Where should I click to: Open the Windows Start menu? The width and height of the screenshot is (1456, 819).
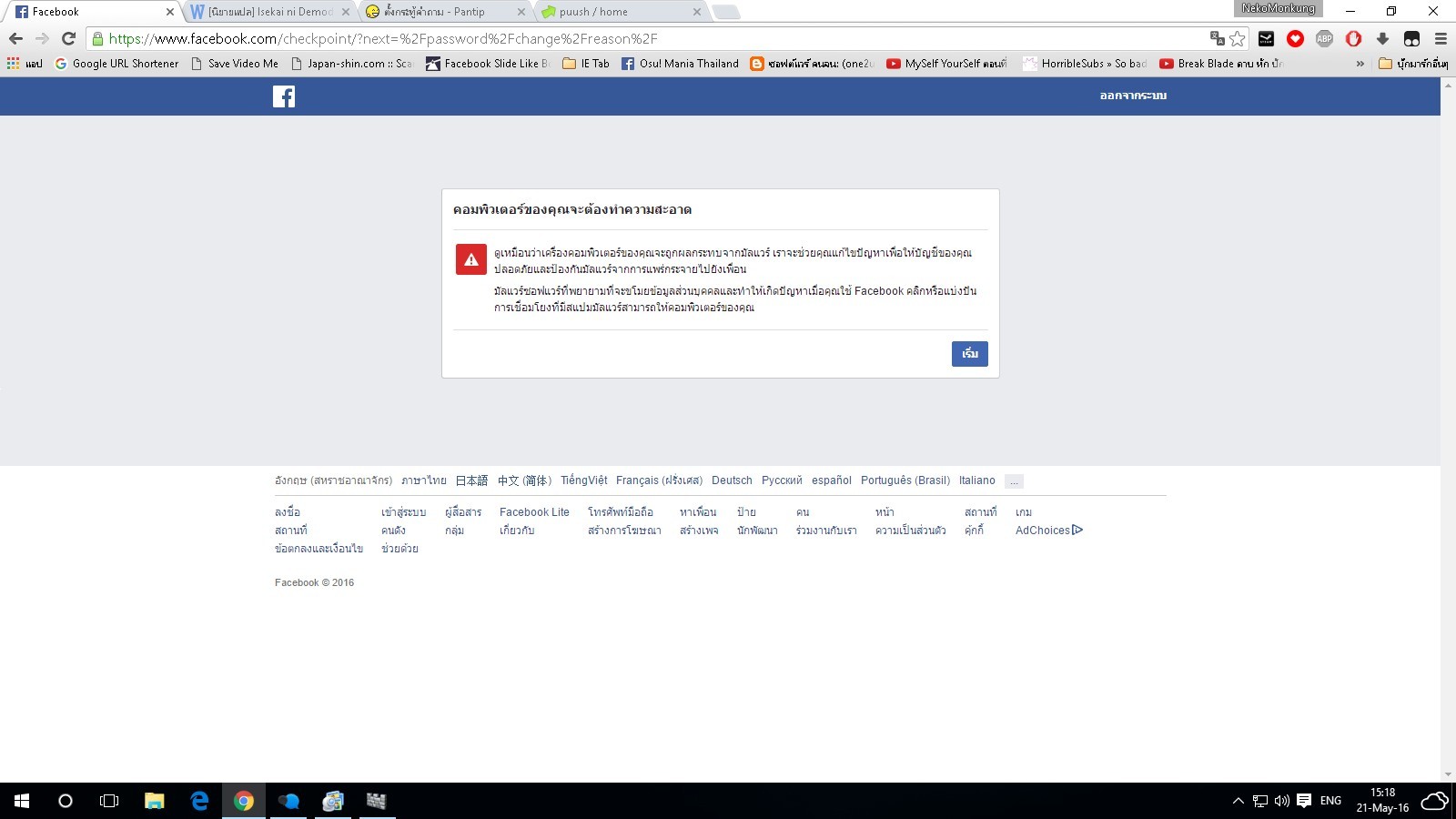(x=22, y=801)
